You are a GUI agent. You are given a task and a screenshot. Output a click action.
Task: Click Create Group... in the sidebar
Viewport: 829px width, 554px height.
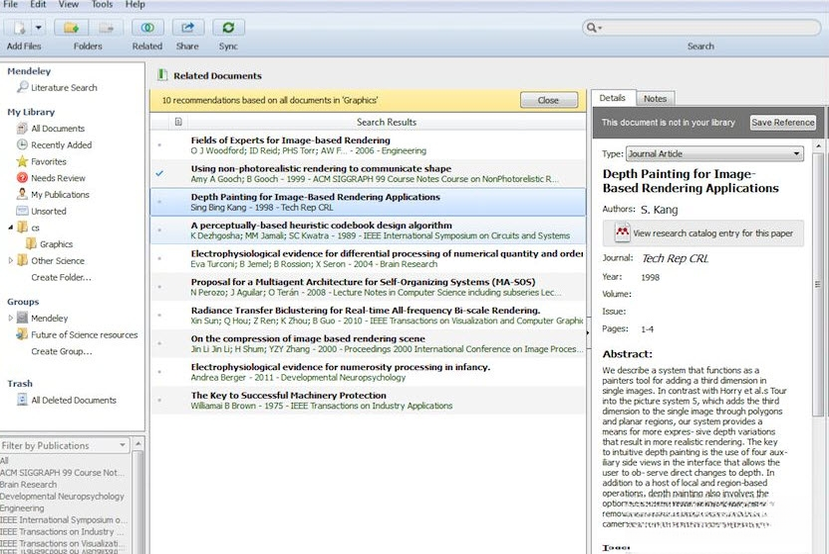[61, 351]
